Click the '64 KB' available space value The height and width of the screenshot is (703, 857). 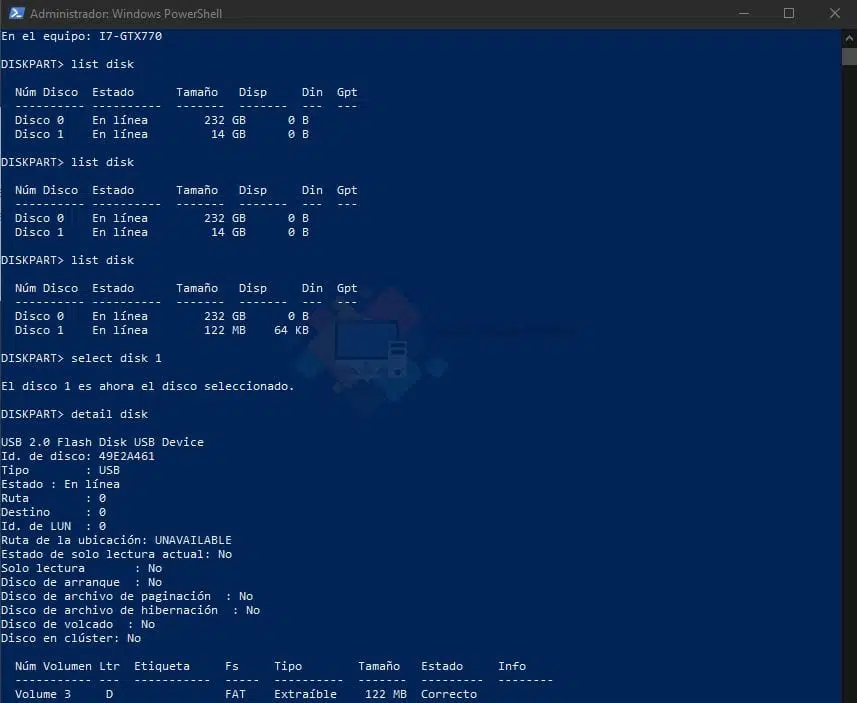click(291, 330)
